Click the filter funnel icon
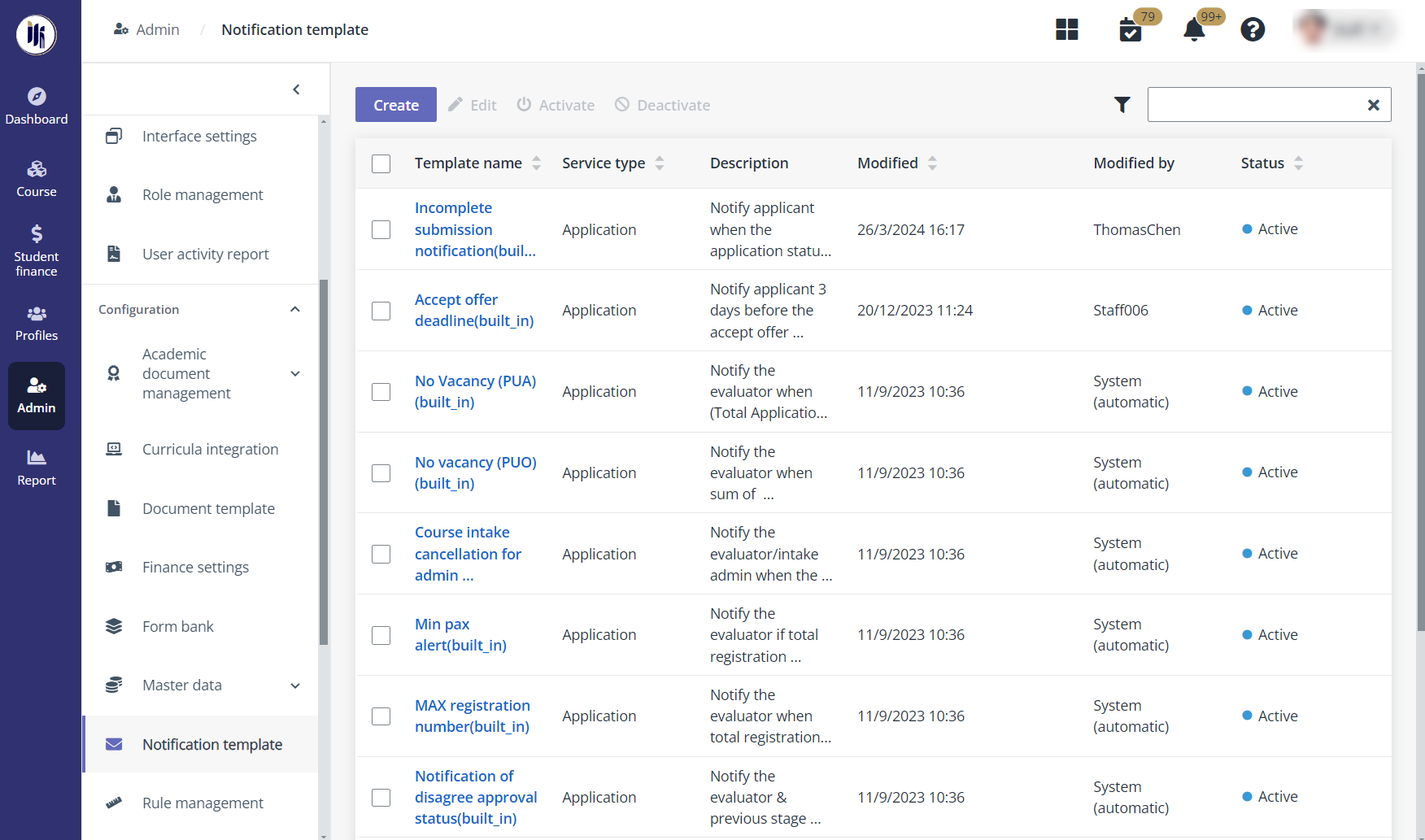The image size is (1425, 840). [1122, 105]
